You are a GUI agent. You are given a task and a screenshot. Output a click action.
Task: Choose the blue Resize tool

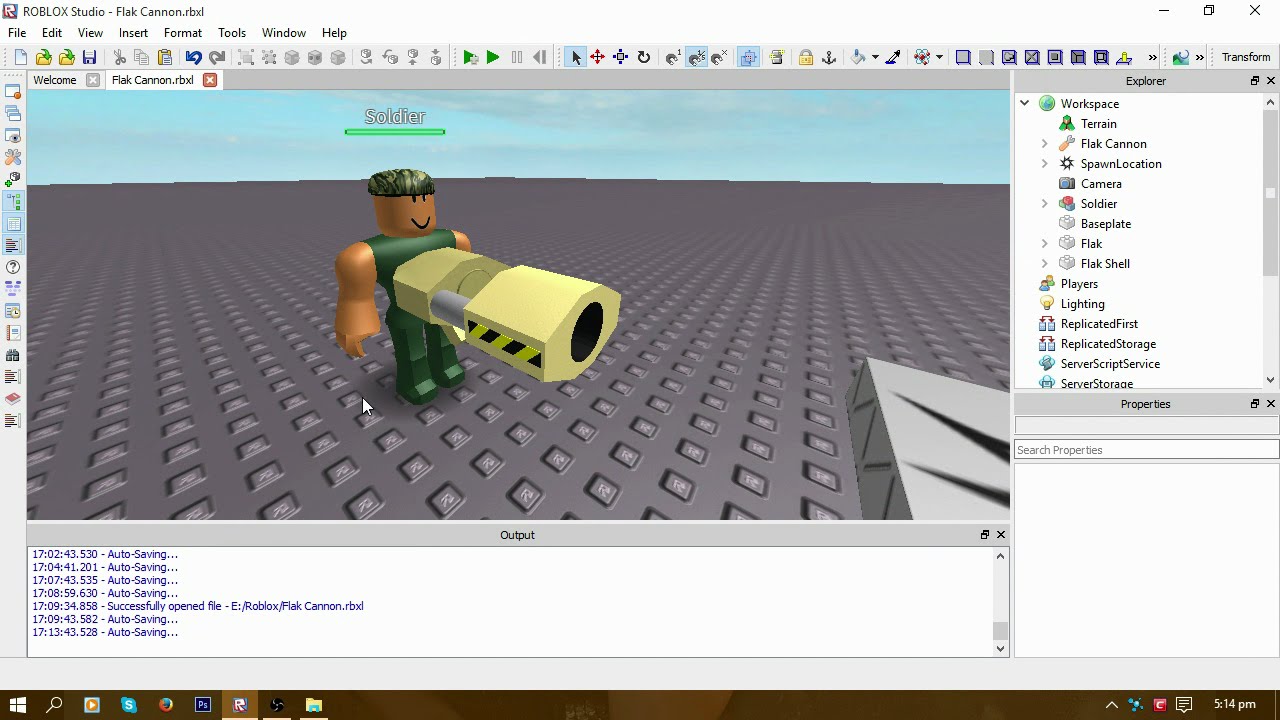tap(621, 58)
